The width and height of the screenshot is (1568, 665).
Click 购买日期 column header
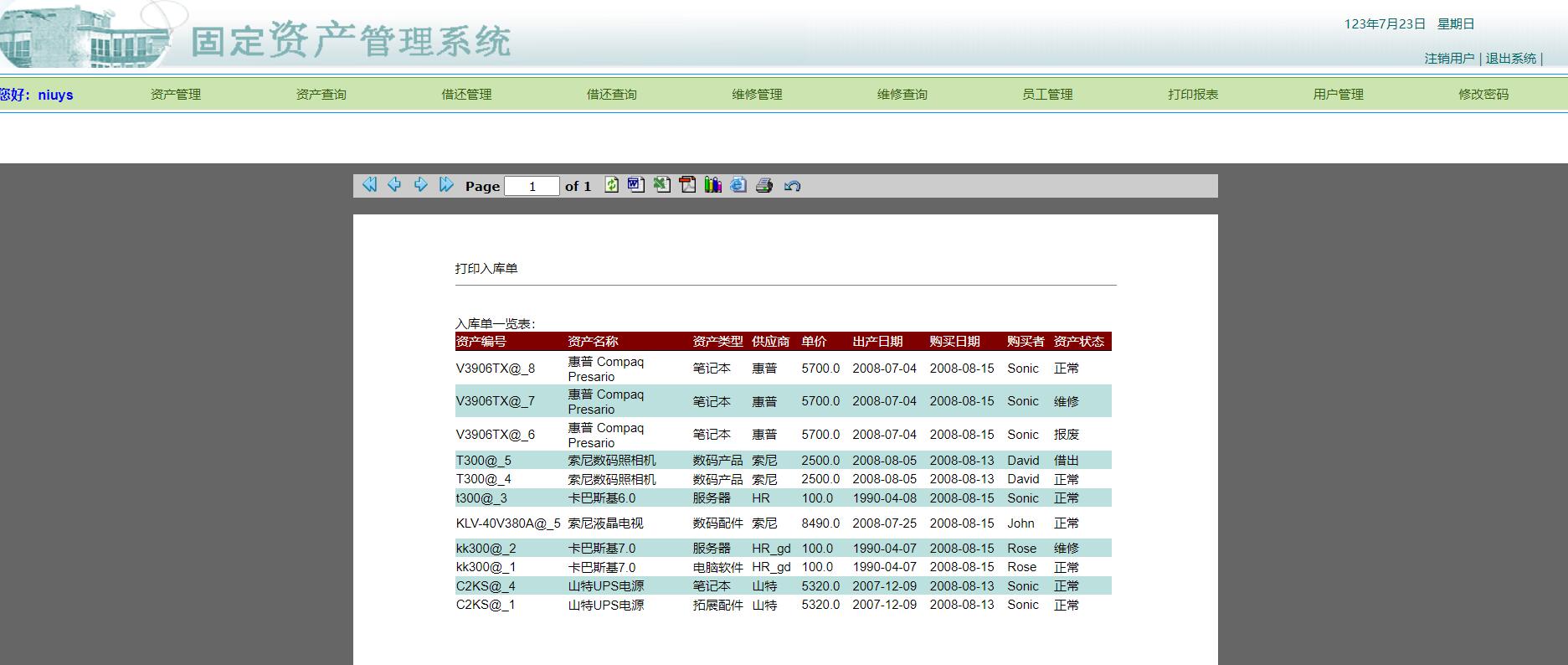954,342
